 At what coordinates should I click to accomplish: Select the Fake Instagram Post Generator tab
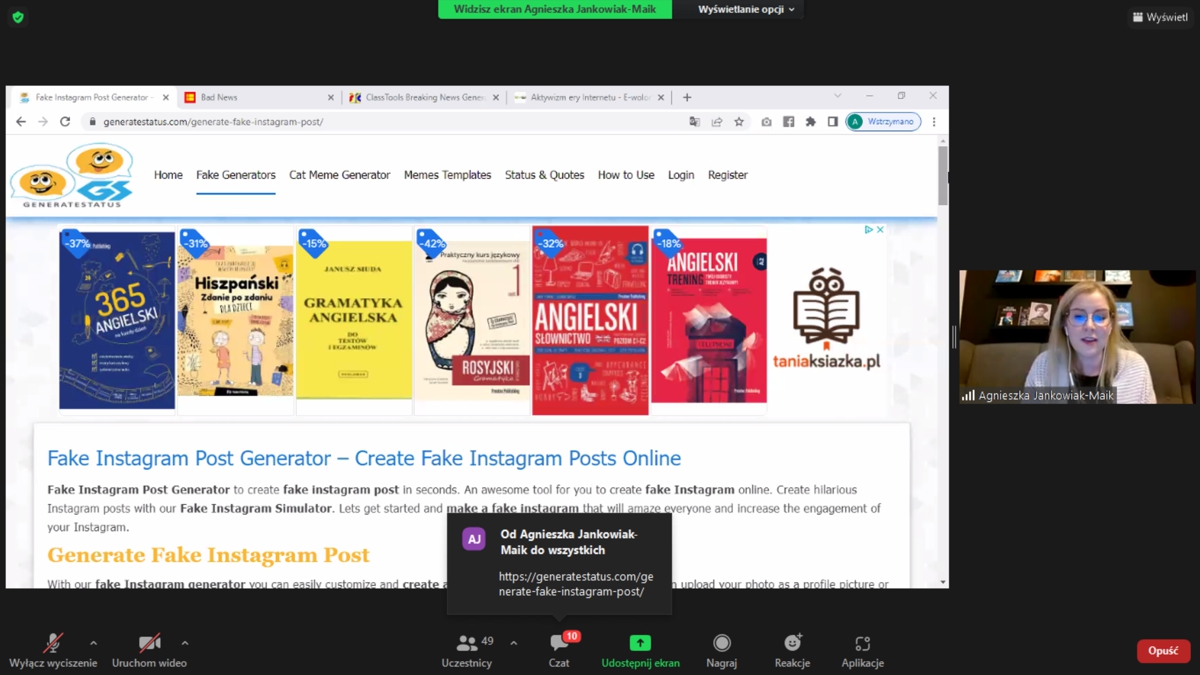(x=92, y=97)
